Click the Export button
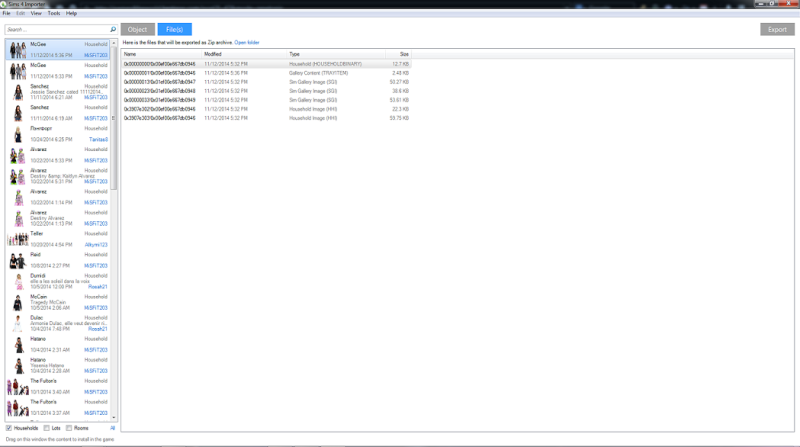Image resolution: width=800 pixels, height=447 pixels. (x=777, y=30)
